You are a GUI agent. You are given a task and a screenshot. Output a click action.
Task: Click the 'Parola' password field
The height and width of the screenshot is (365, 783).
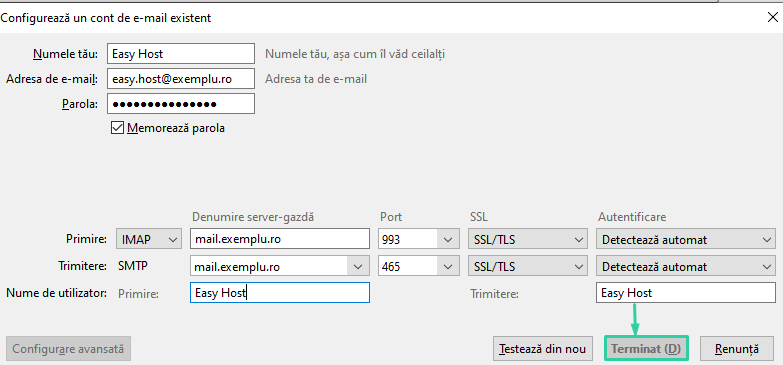click(x=181, y=103)
